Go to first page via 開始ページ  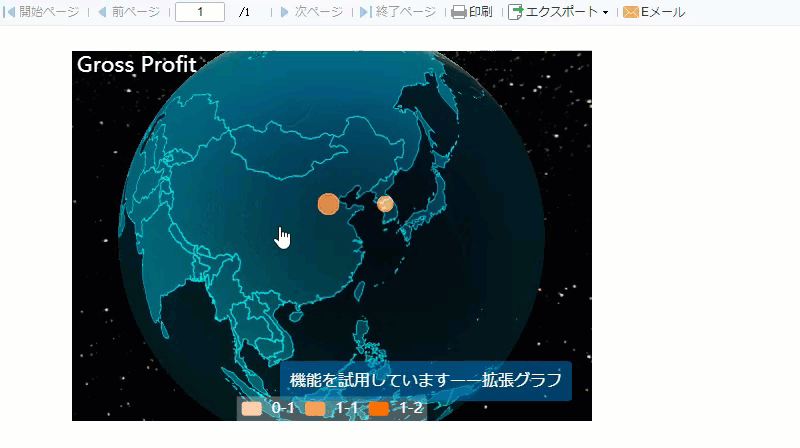(x=42, y=12)
